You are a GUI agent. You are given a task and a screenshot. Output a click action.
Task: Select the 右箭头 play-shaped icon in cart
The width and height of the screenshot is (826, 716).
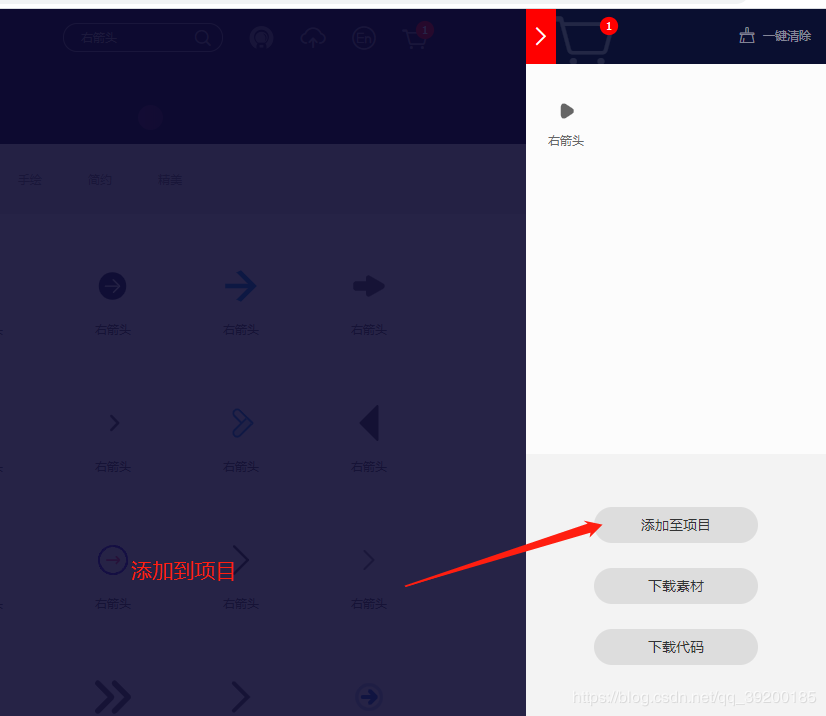567,111
